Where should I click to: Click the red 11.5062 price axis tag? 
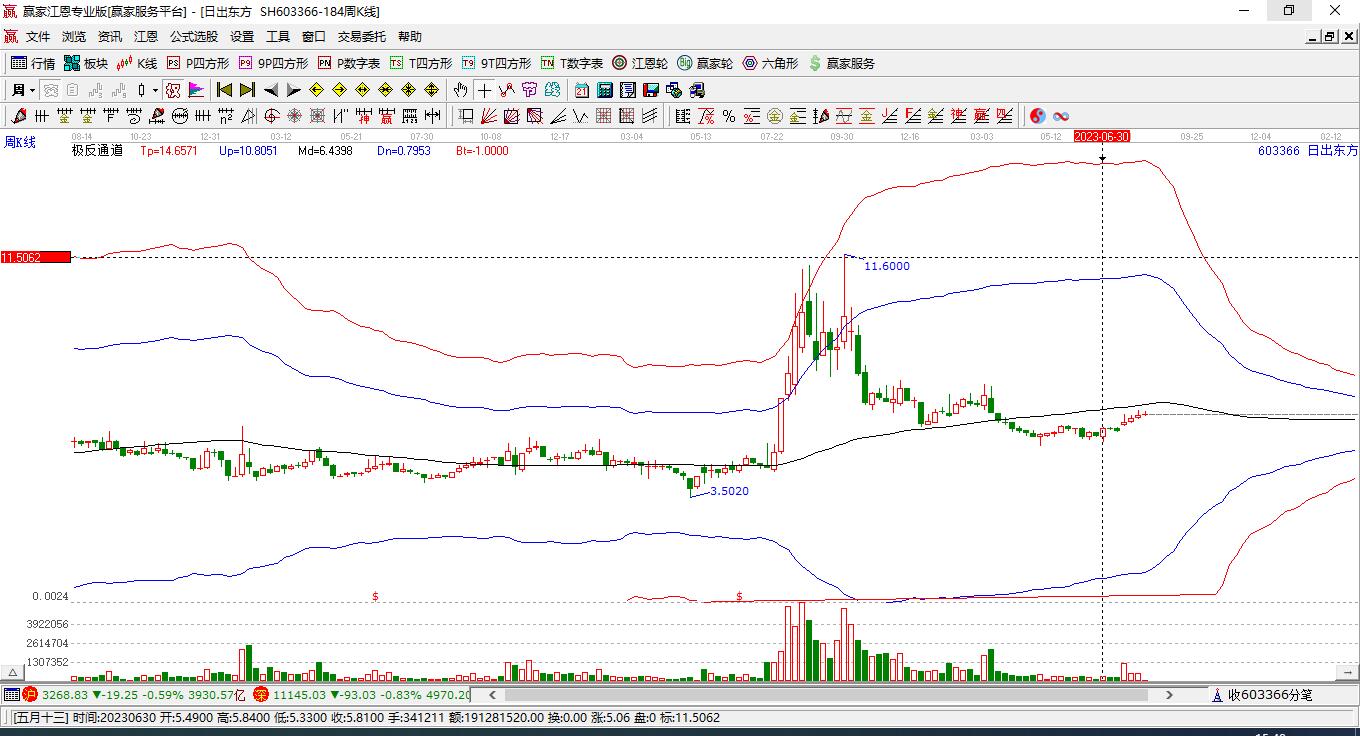tap(36, 257)
